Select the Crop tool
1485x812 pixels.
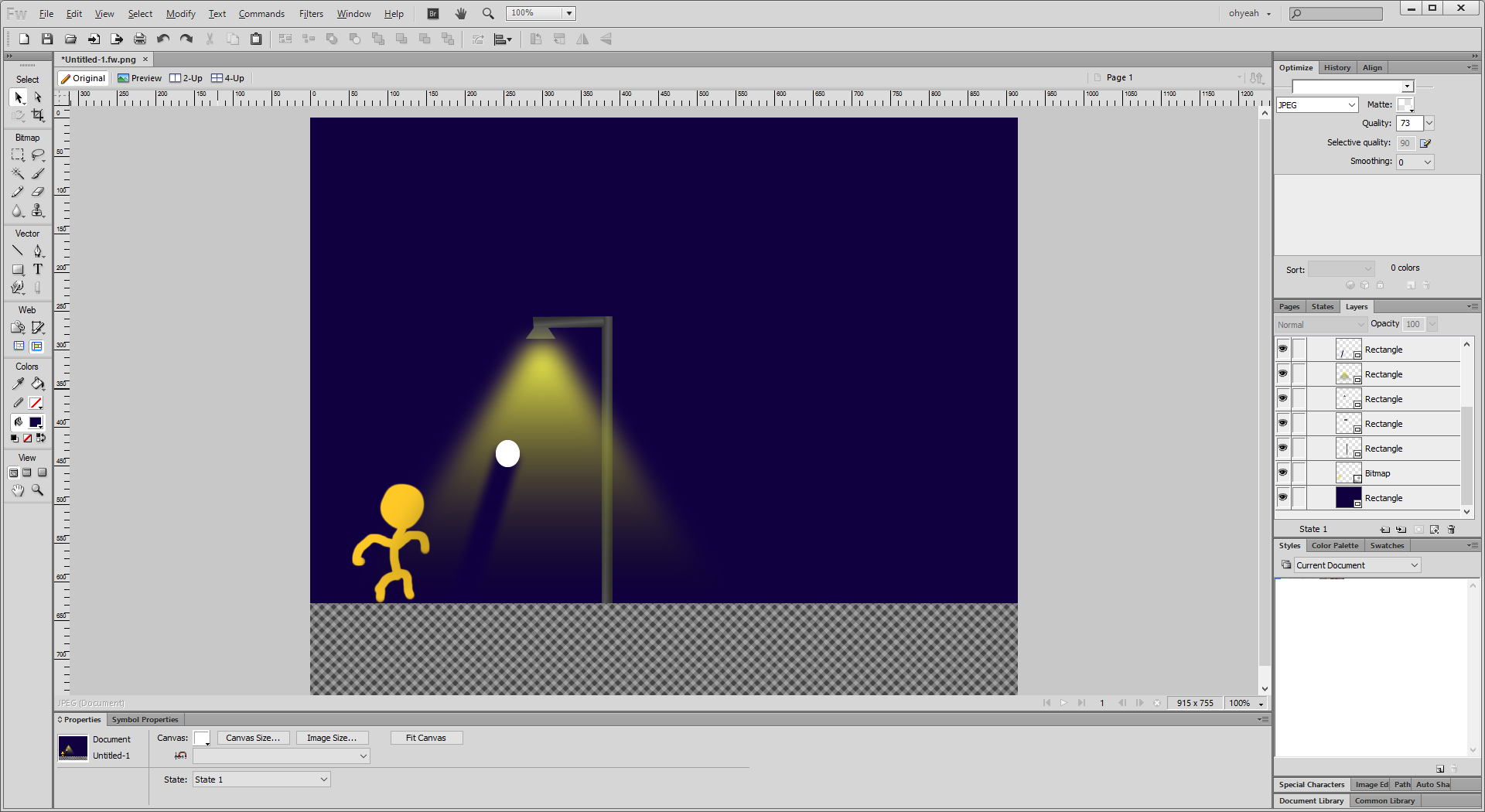pos(38,115)
